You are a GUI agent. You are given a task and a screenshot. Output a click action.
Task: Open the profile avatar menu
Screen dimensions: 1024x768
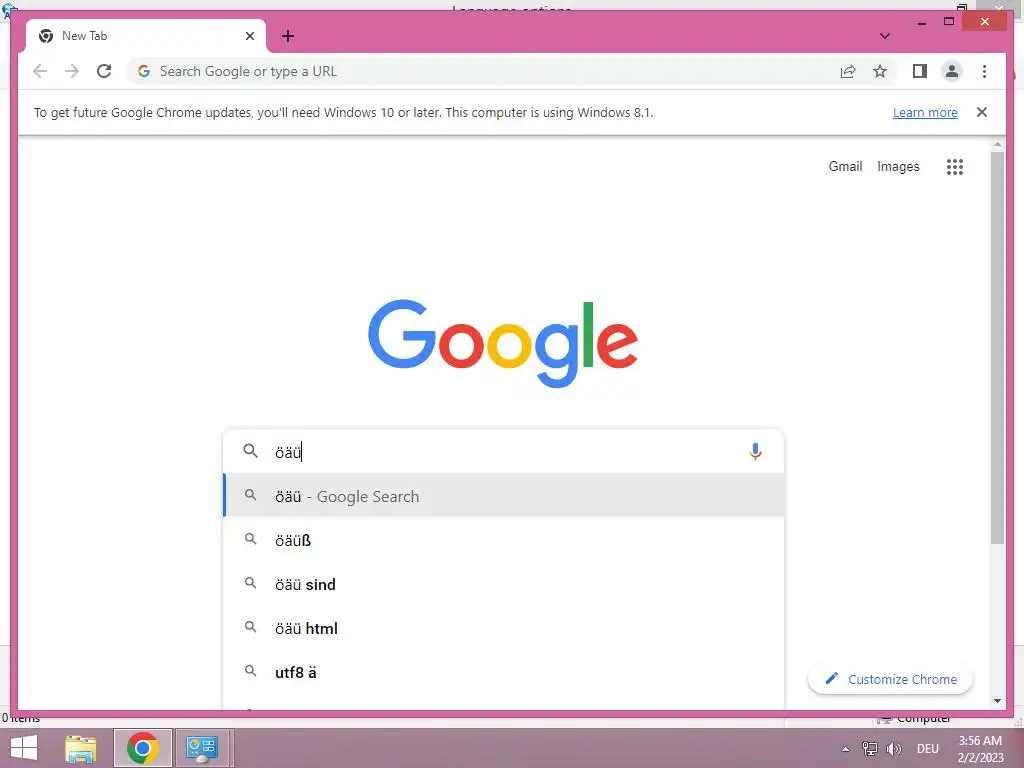coord(952,71)
